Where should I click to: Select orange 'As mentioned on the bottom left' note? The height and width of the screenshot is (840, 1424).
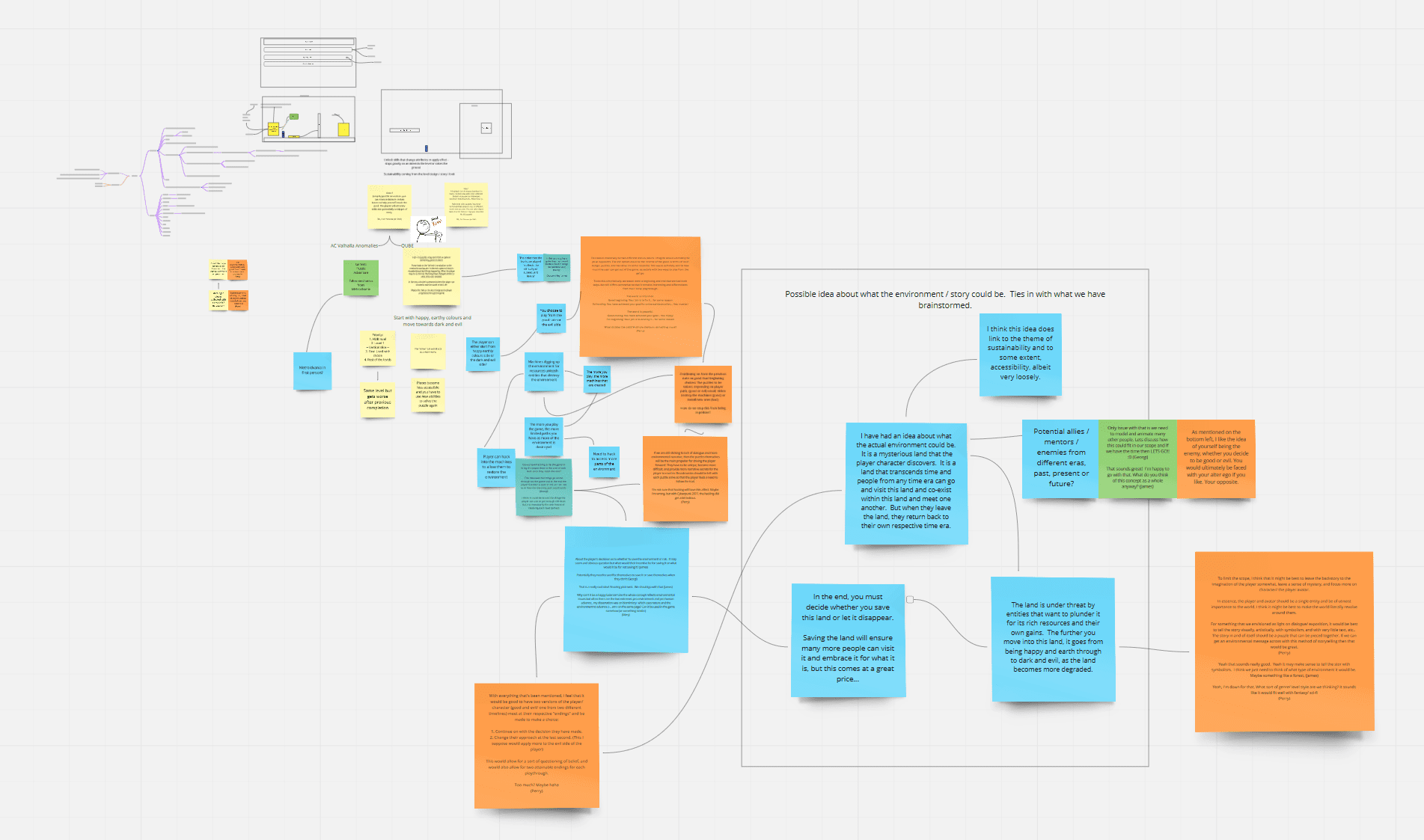[x=1215, y=458]
